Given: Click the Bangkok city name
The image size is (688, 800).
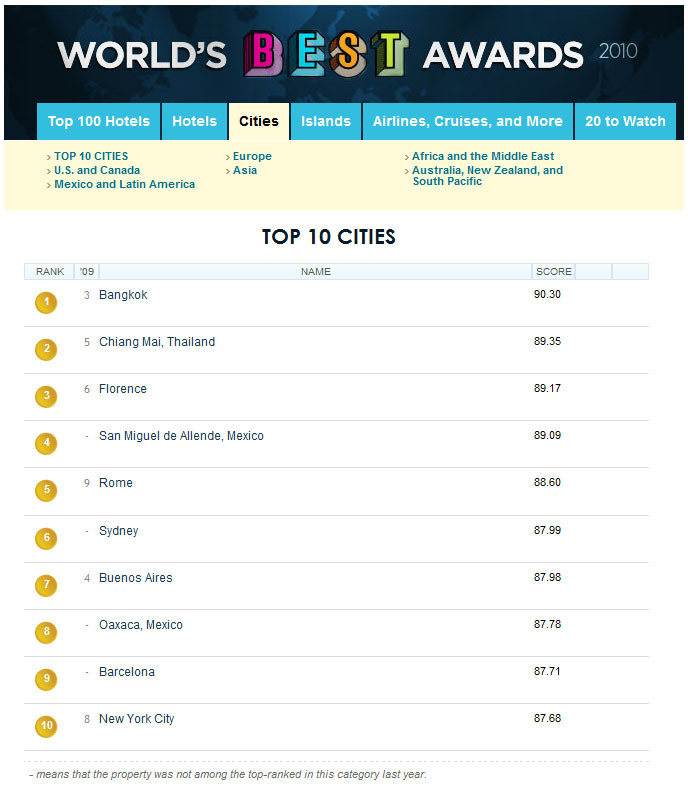Looking at the screenshot, I should pos(123,295).
